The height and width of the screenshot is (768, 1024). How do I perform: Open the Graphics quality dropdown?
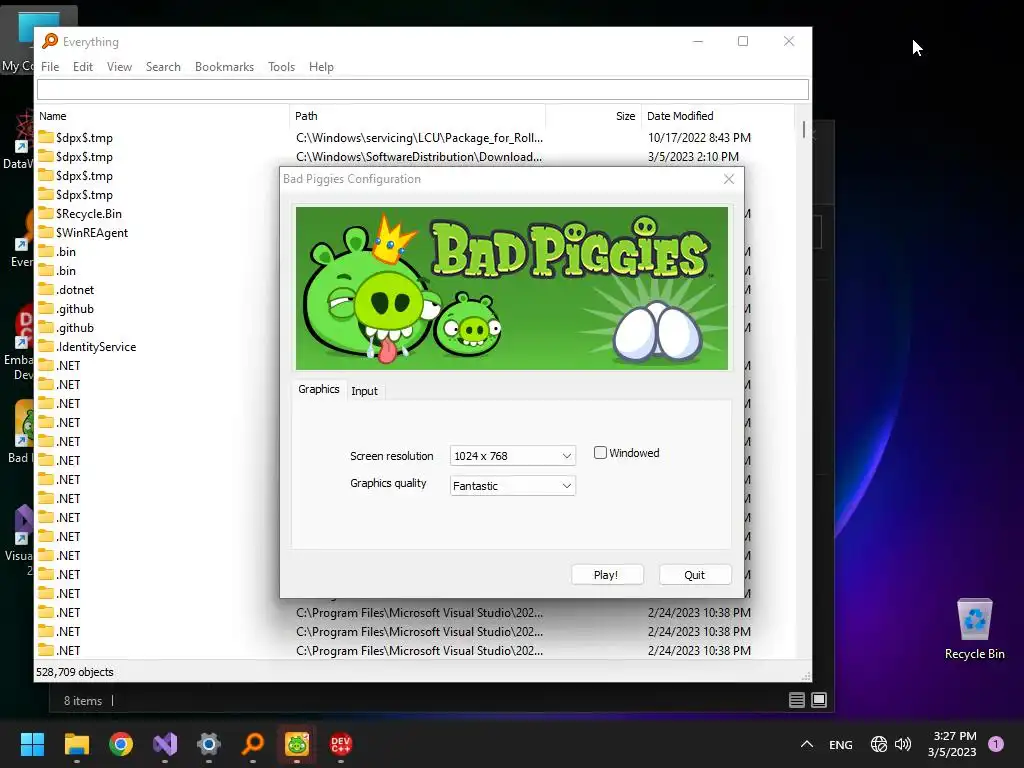click(512, 486)
